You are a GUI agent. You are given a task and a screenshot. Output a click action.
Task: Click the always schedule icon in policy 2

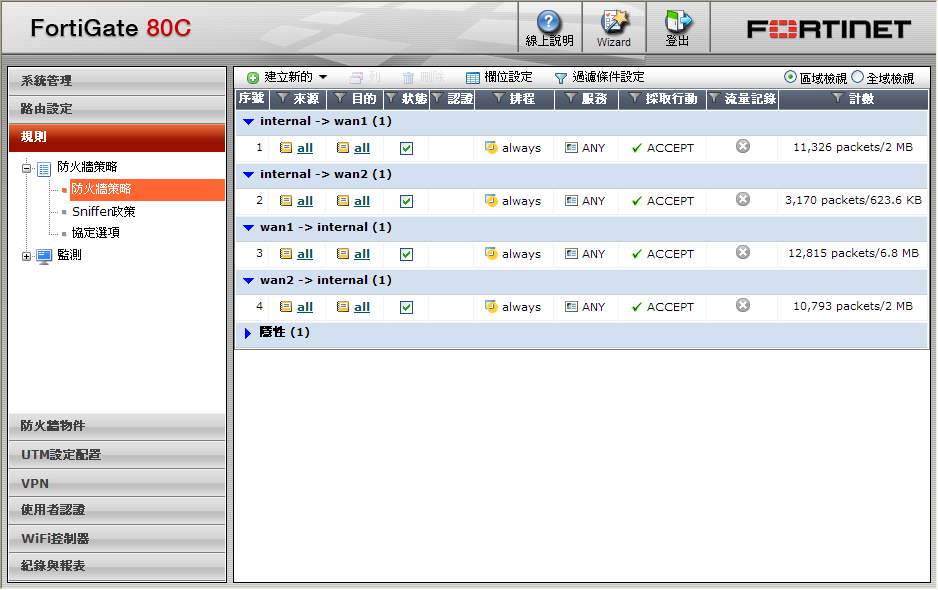click(491, 201)
